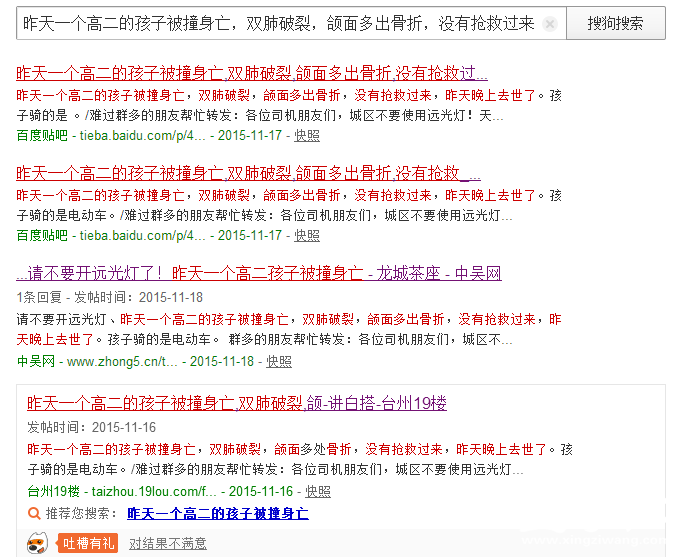The height and width of the screenshot is (557, 683).
Task: Click snippet line 子骑的是 。/难过群多的朋友帮忙转发
Action: pos(260,115)
